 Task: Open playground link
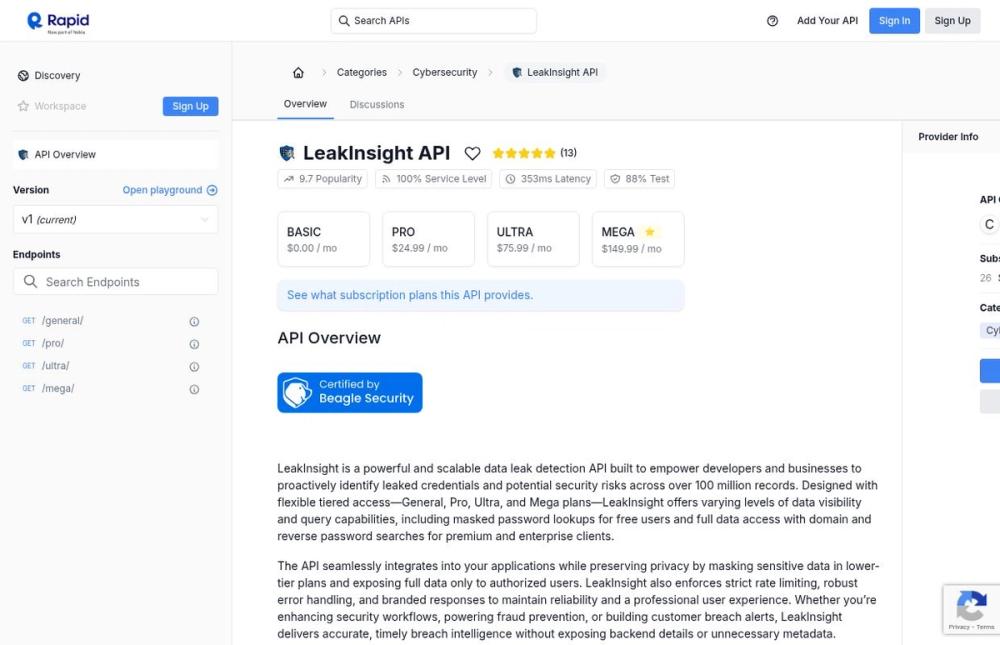[170, 190]
